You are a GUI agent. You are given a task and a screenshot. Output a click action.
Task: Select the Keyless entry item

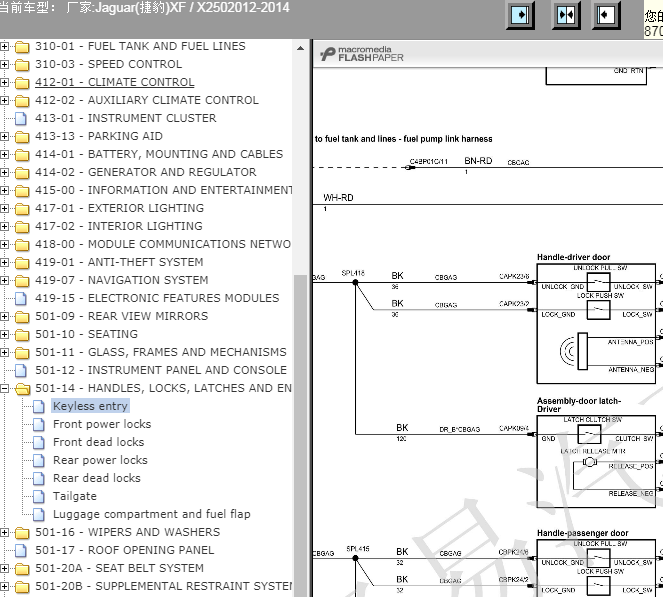pos(90,406)
